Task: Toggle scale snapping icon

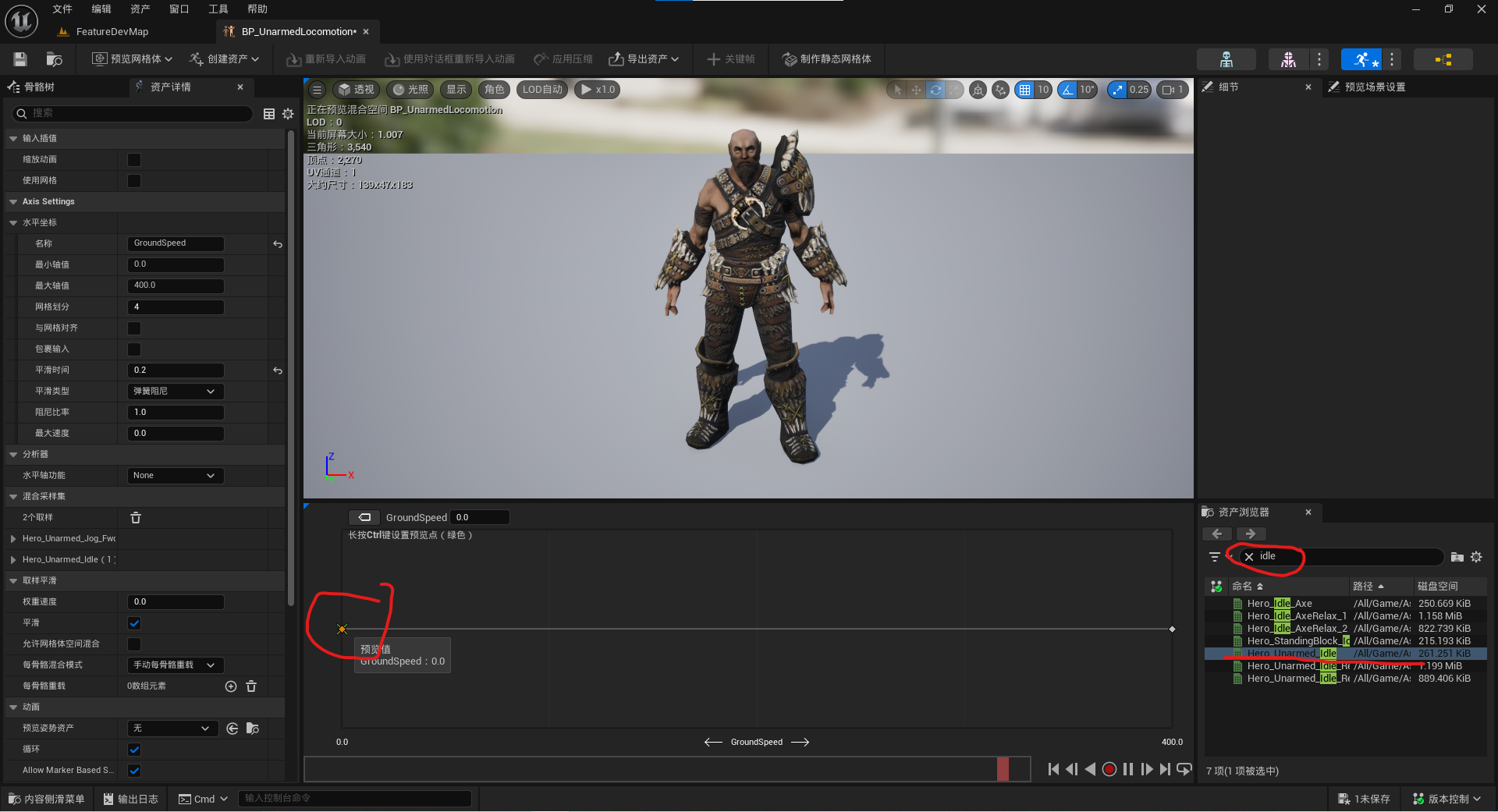Action: coord(1117,90)
